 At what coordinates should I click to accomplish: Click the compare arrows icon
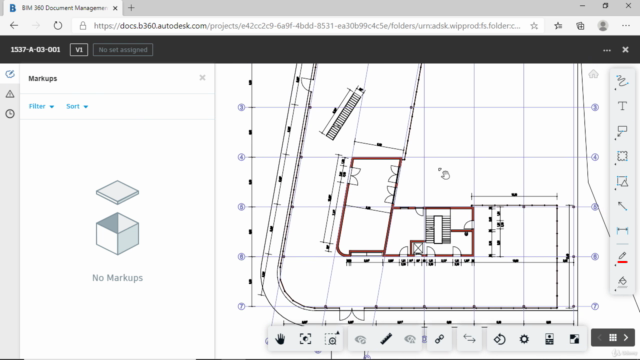469,338
